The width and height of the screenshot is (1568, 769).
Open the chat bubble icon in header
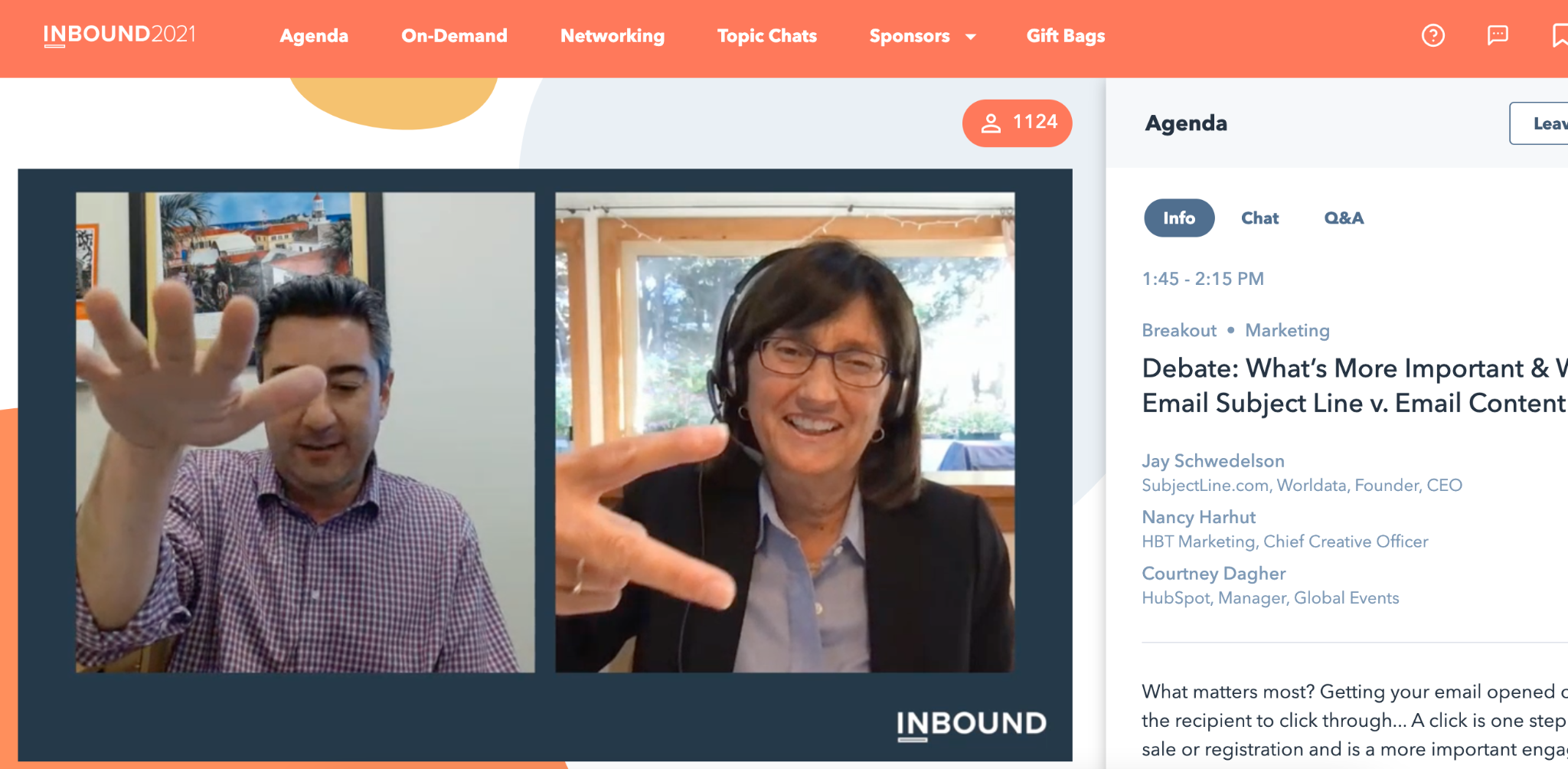1498,35
